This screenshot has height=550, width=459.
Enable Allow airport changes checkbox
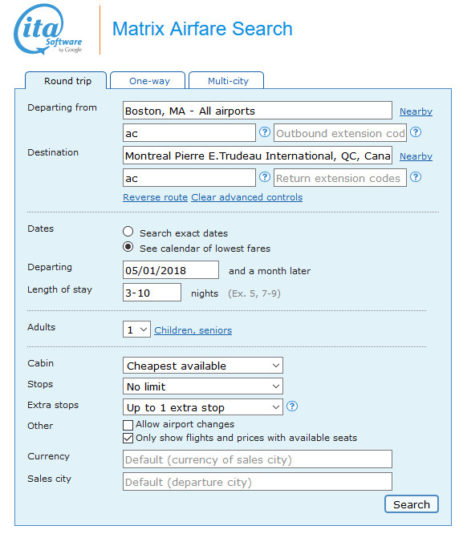point(128,425)
